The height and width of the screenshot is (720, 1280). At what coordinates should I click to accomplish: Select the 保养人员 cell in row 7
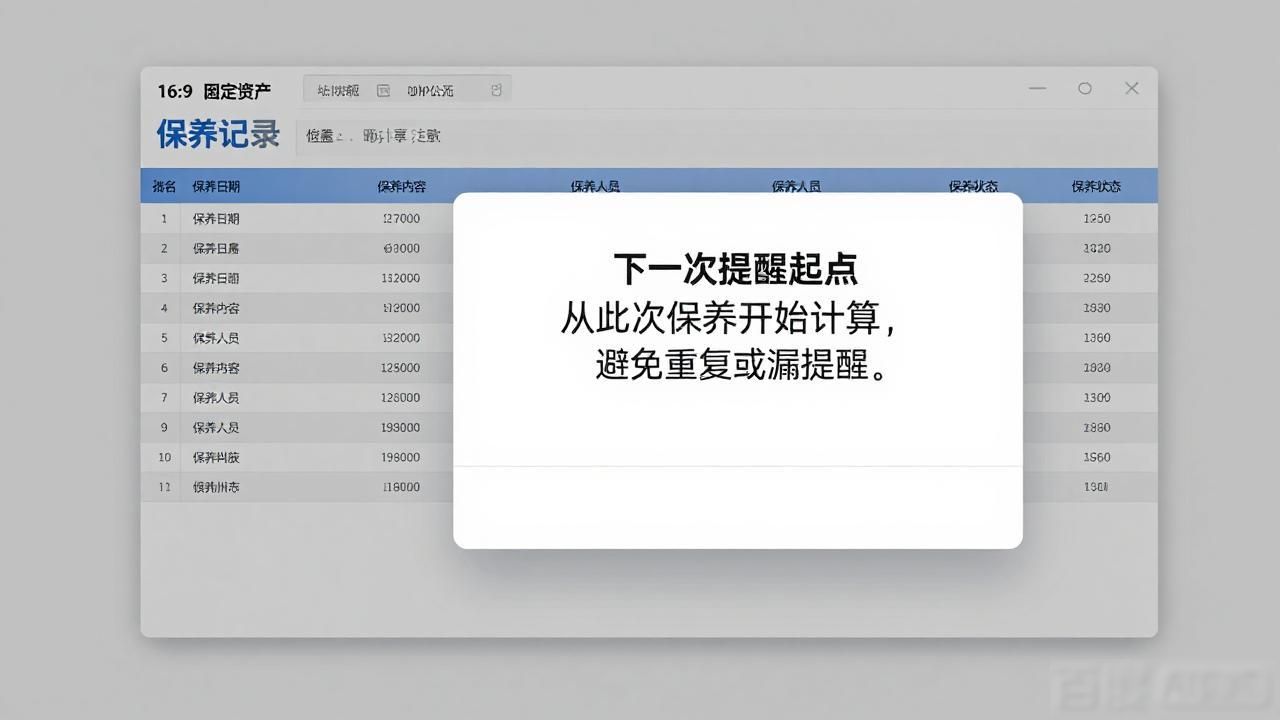(216, 398)
